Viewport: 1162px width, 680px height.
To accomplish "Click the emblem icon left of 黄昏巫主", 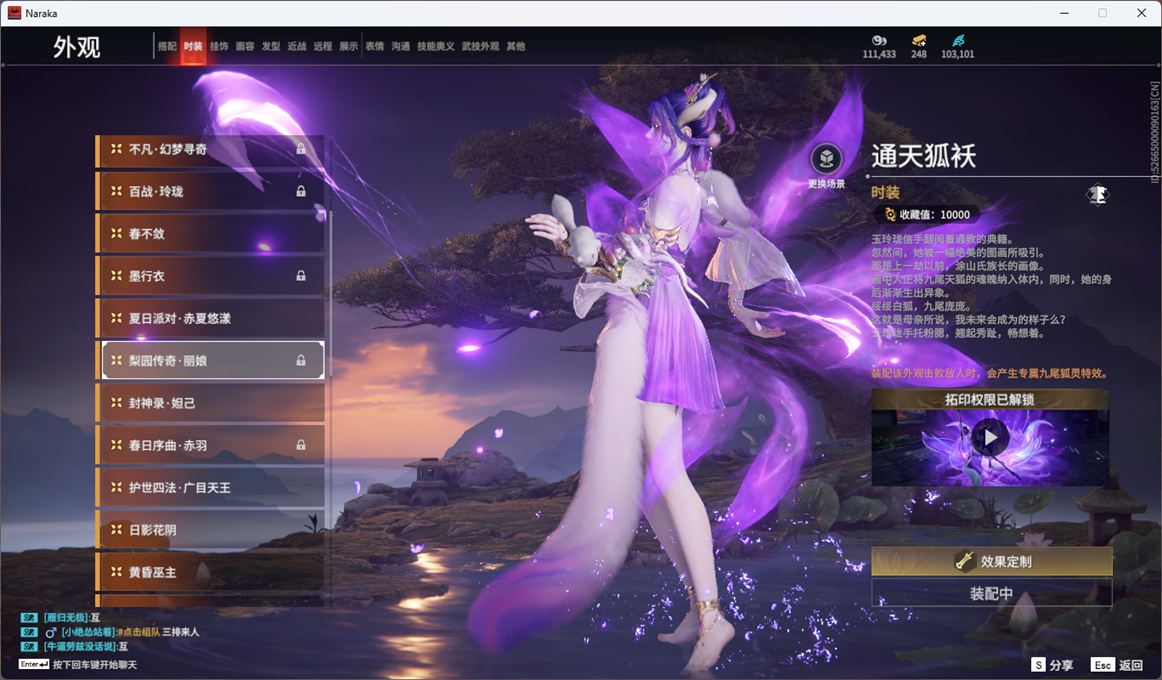I will tap(116, 572).
